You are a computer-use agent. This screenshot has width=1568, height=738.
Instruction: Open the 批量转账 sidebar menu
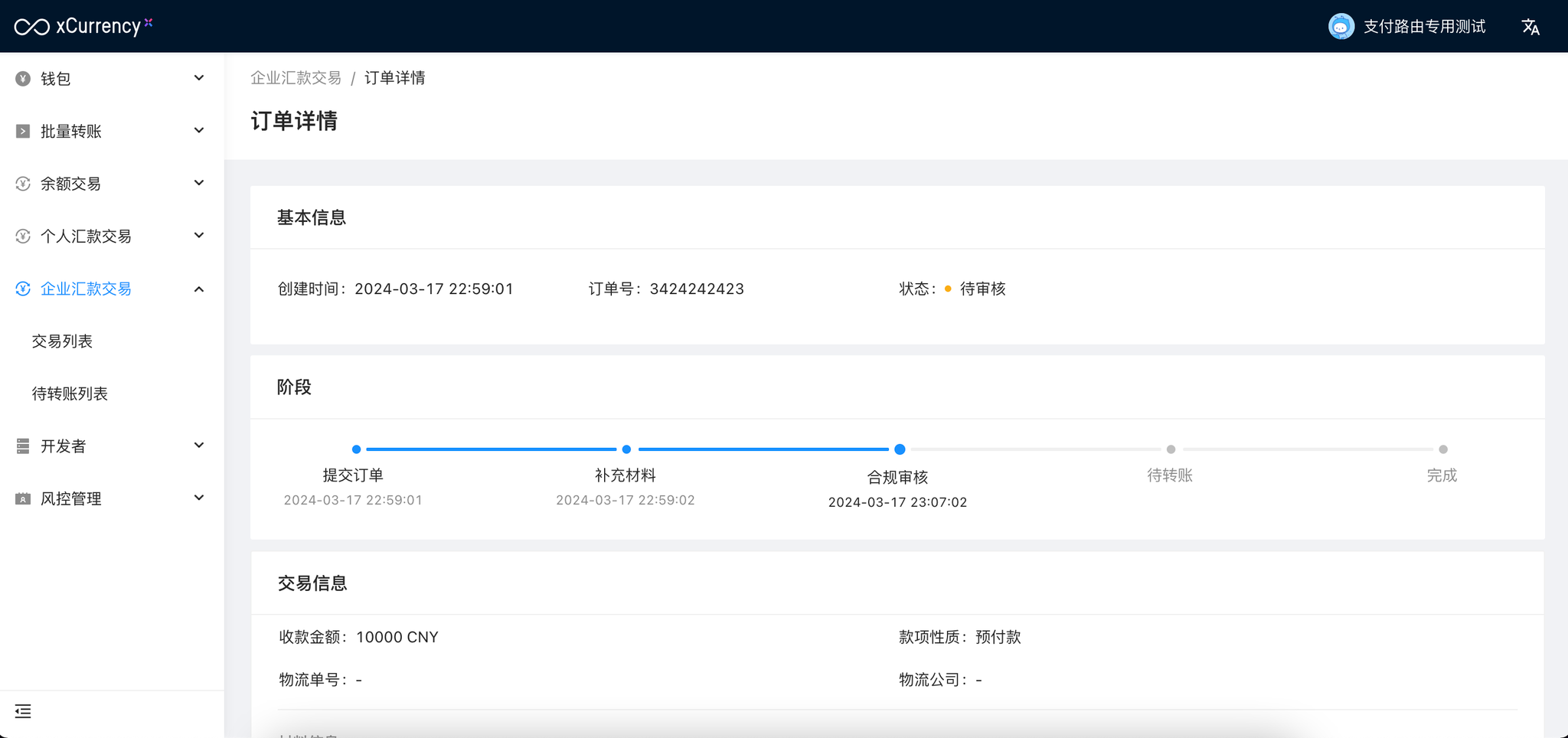pos(112,132)
